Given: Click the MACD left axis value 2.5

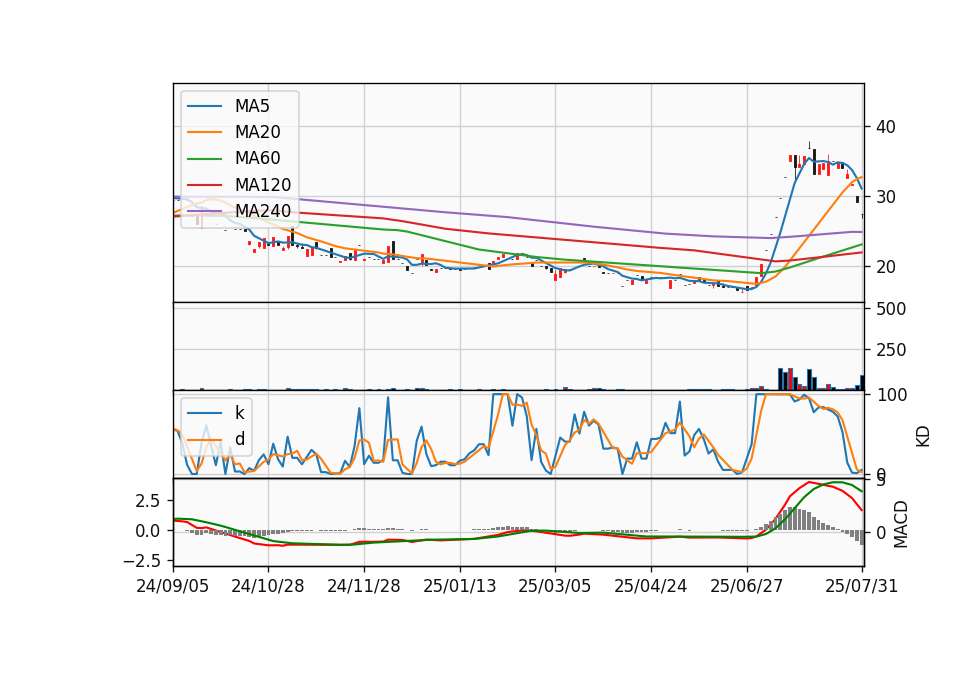Looking at the screenshot, I should [x=148, y=501].
